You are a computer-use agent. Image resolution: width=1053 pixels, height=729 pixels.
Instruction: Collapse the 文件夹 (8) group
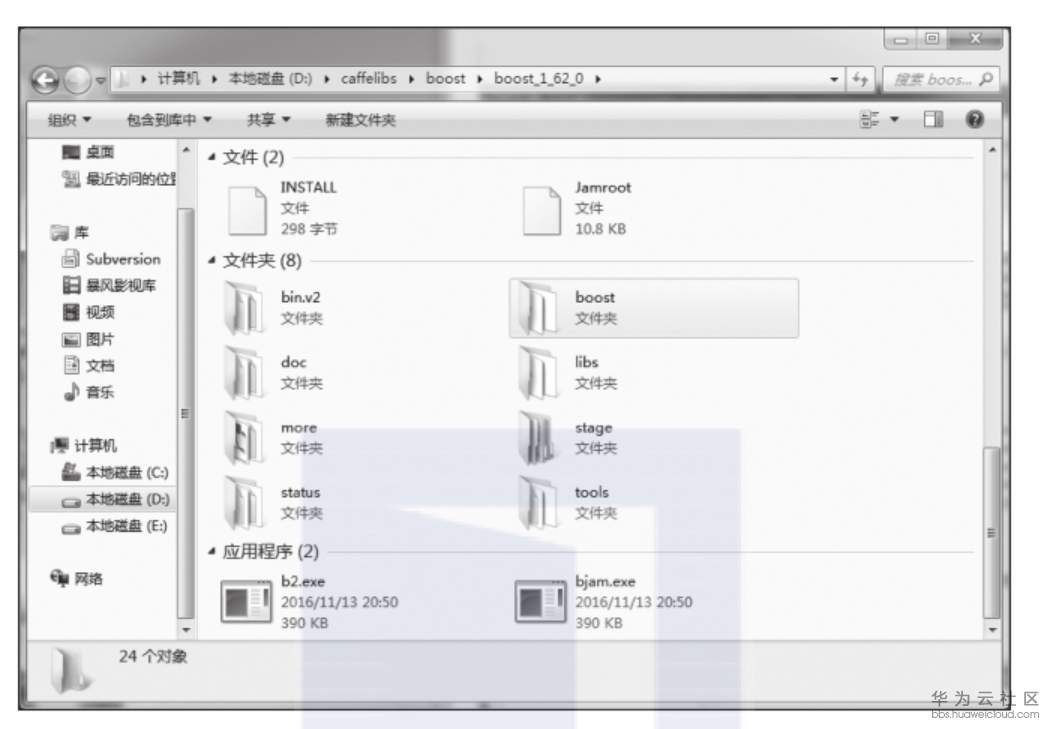212,260
